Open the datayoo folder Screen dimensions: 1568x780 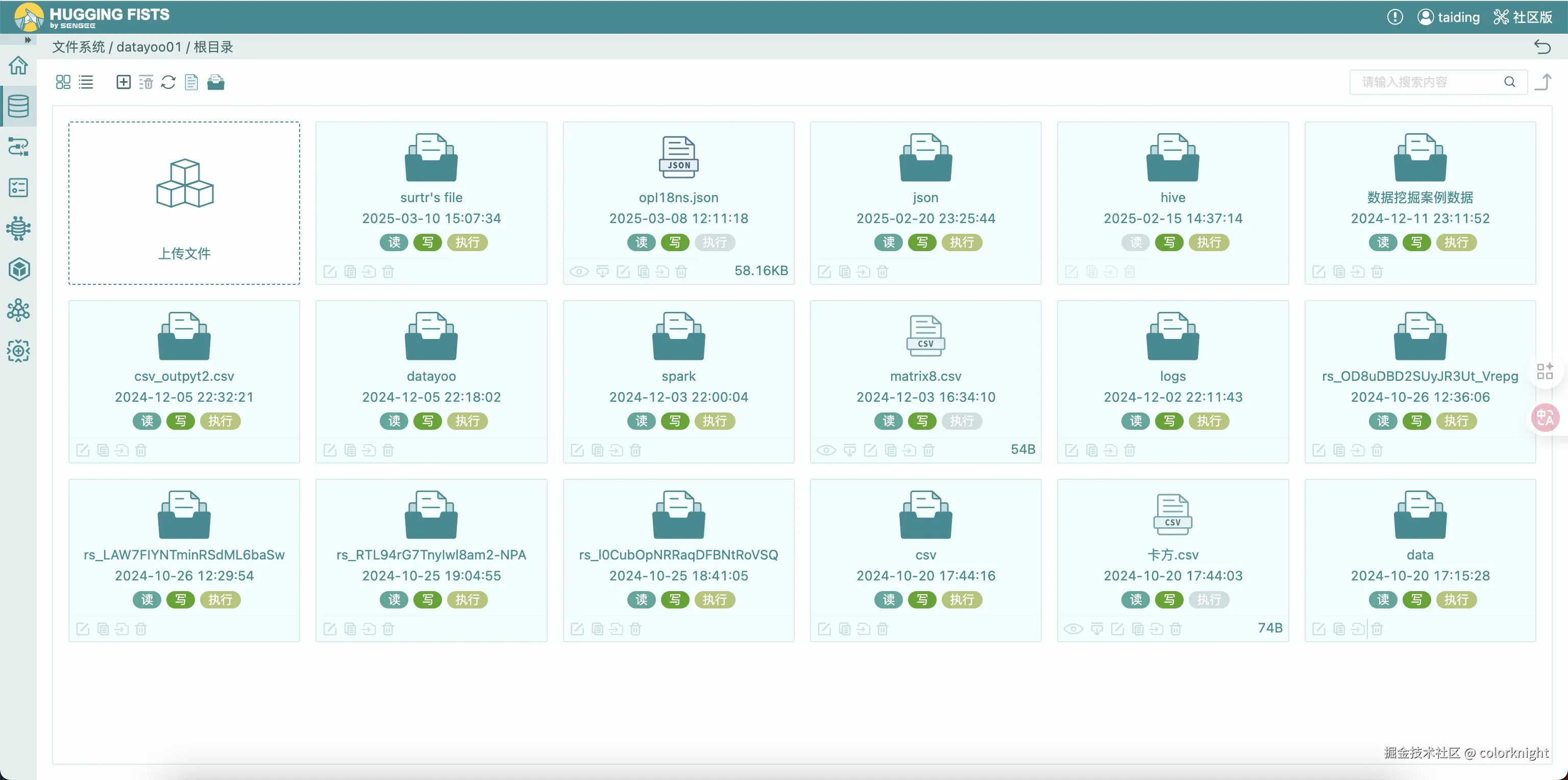pyautogui.click(x=431, y=337)
